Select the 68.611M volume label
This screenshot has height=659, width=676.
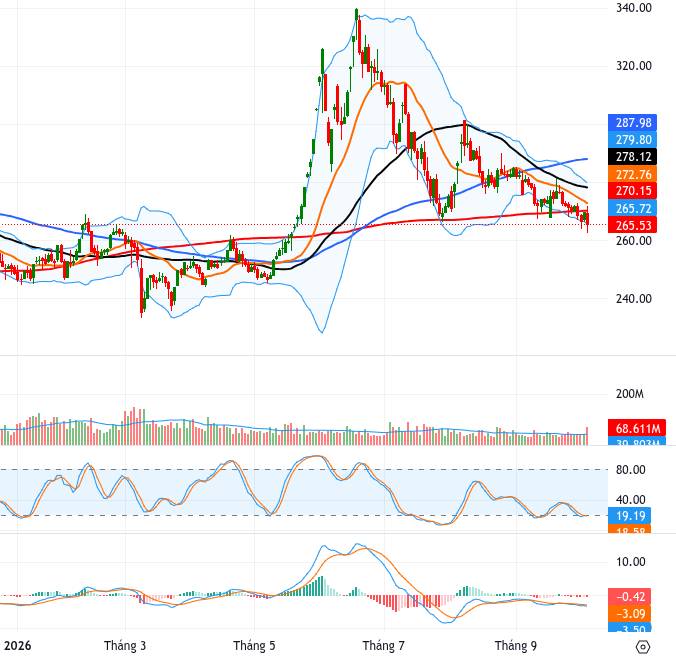pos(637,428)
